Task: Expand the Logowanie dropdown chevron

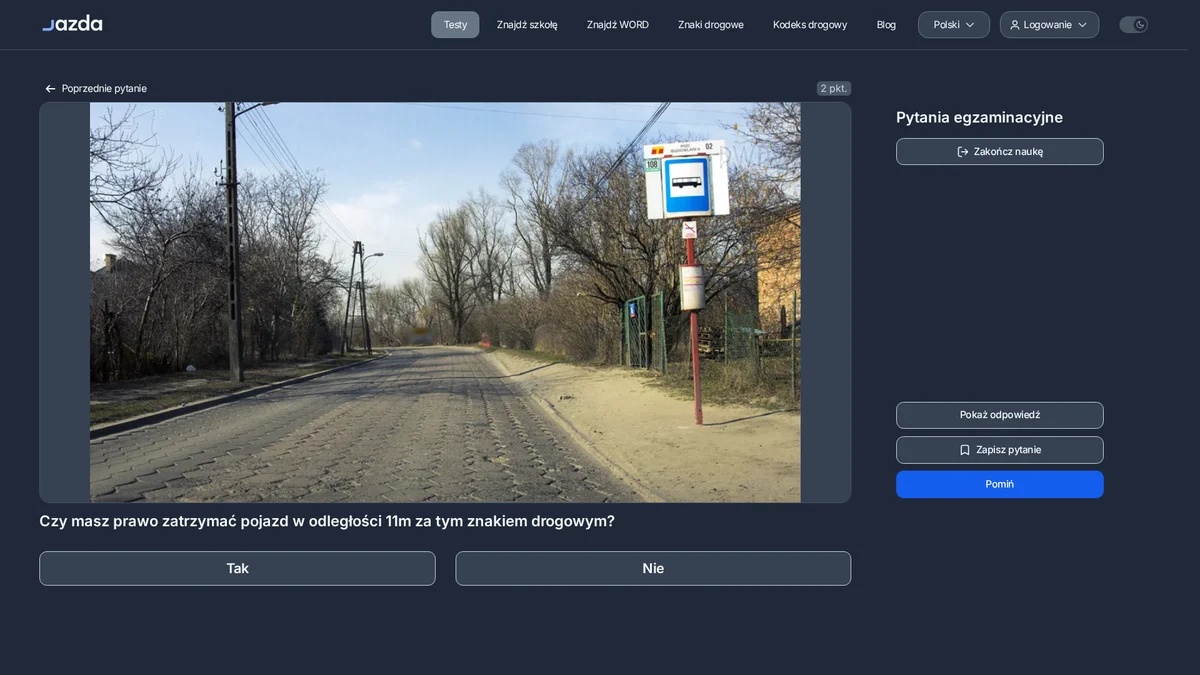Action: pos(1082,25)
